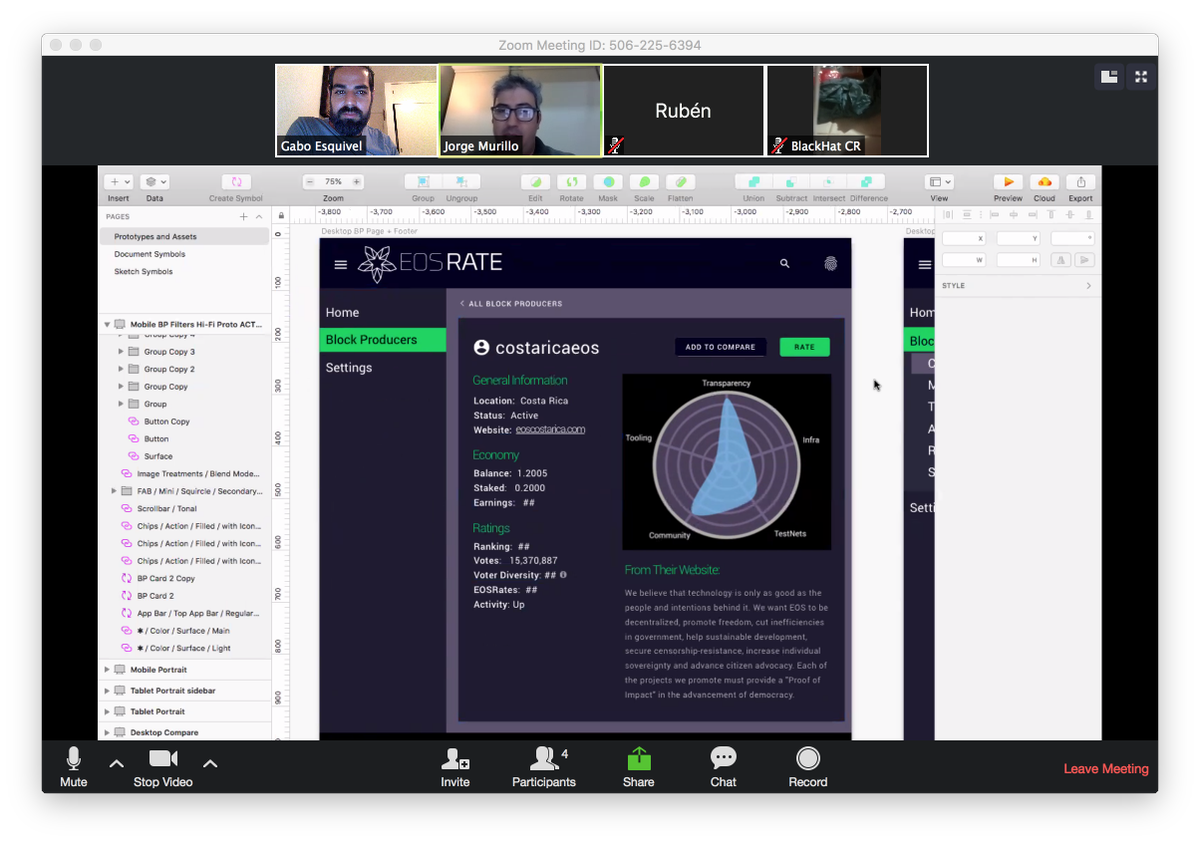Apply the Subtract boolean operation
The width and height of the screenshot is (1200, 843).
tap(791, 182)
